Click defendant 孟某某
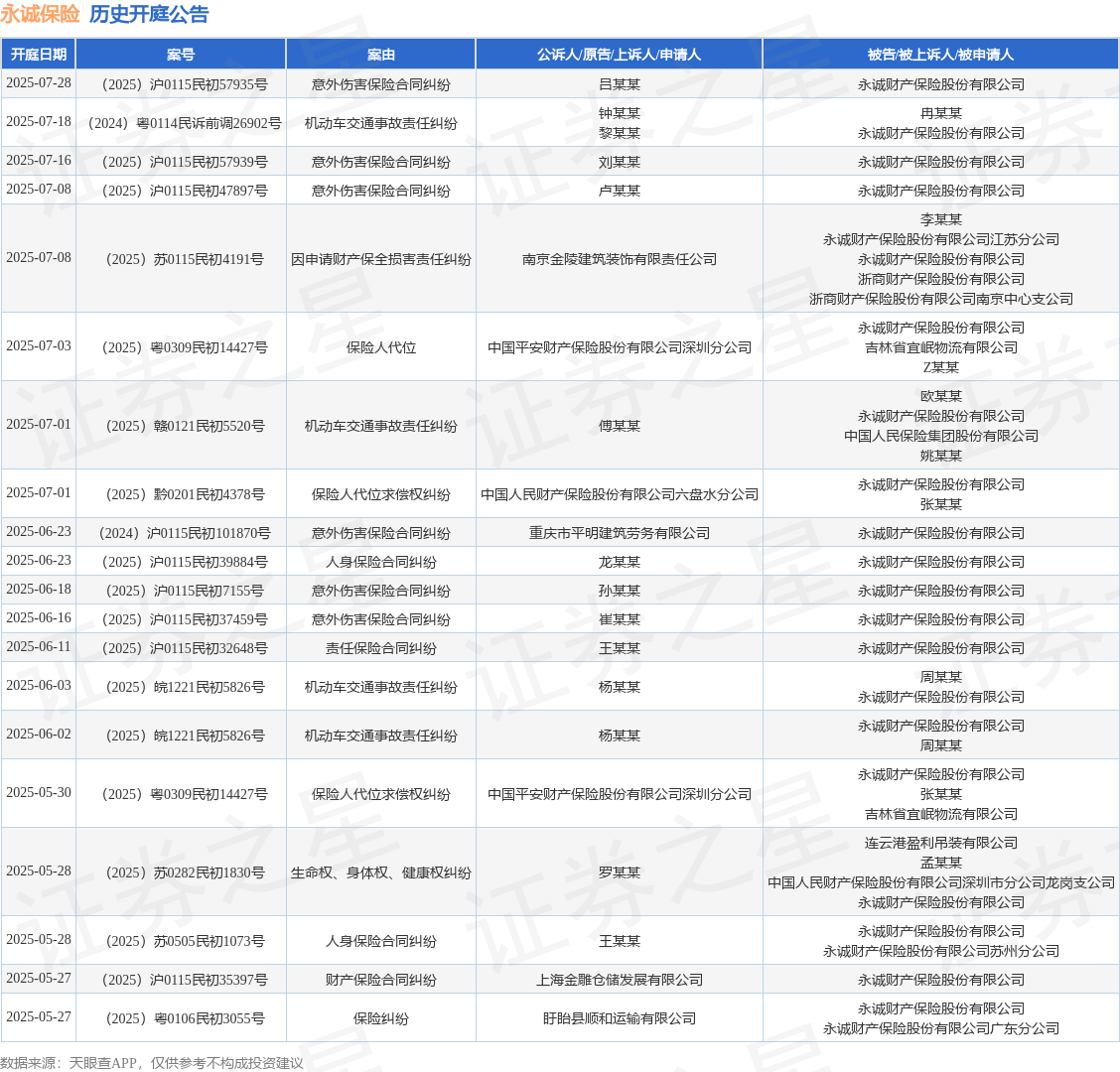 940,862
